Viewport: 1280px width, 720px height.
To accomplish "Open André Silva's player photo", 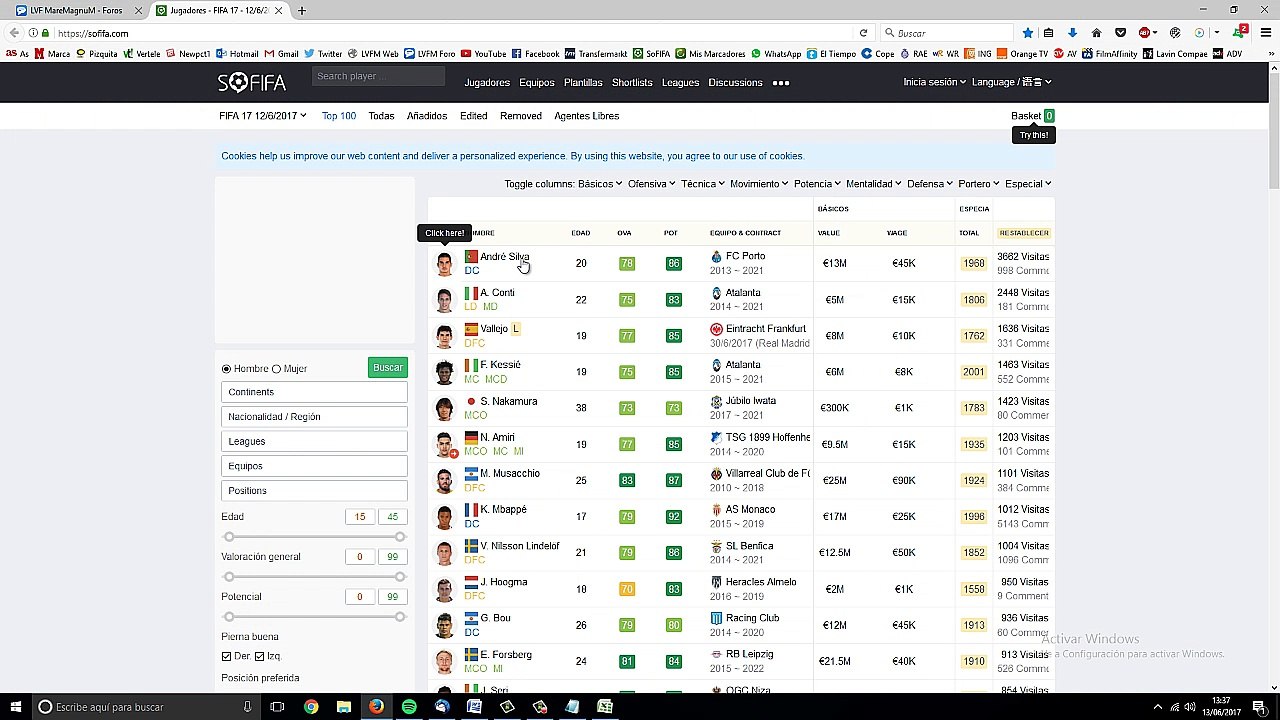I will tap(444, 264).
